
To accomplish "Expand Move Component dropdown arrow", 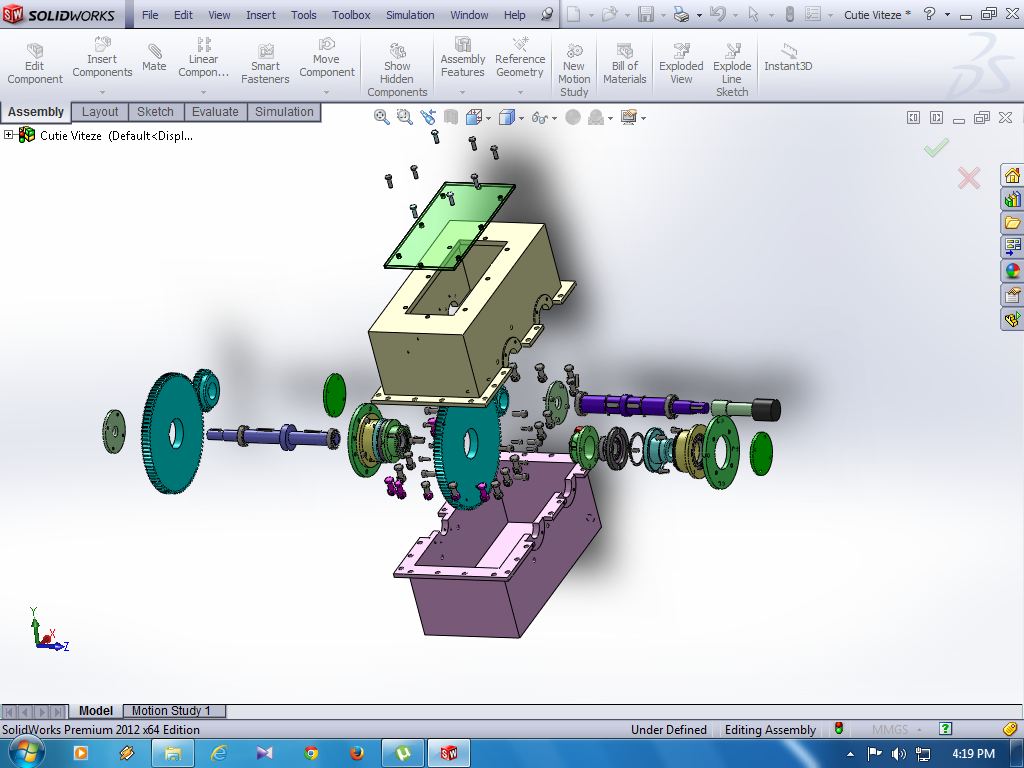I will tap(327, 92).
